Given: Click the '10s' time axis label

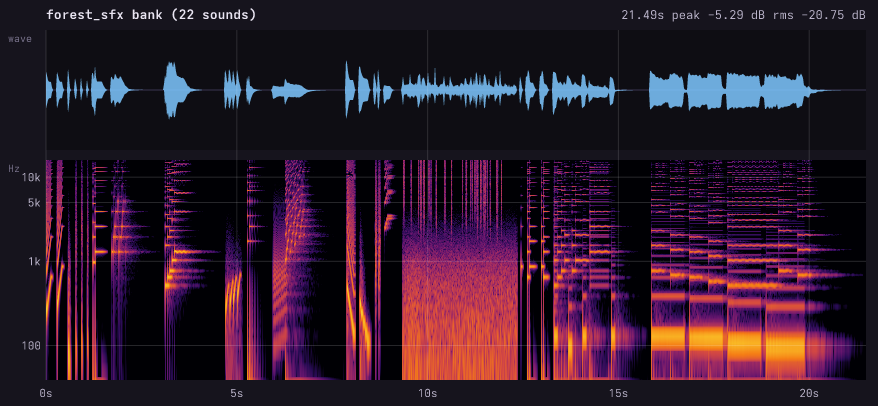Looking at the screenshot, I should pyautogui.click(x=427, y=393).
